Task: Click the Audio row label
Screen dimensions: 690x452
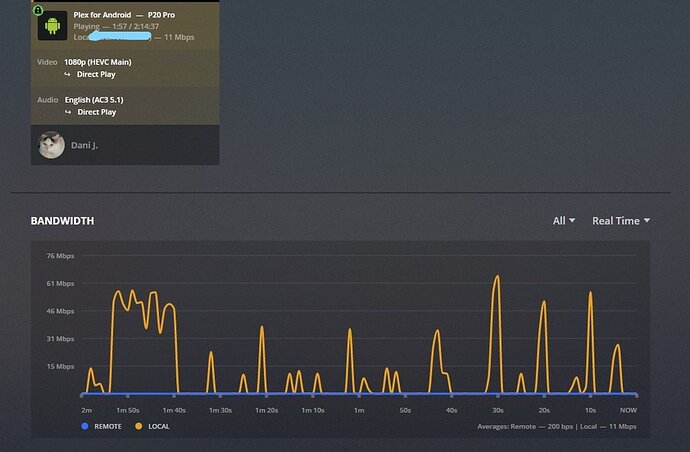Action: click(48, 100)
